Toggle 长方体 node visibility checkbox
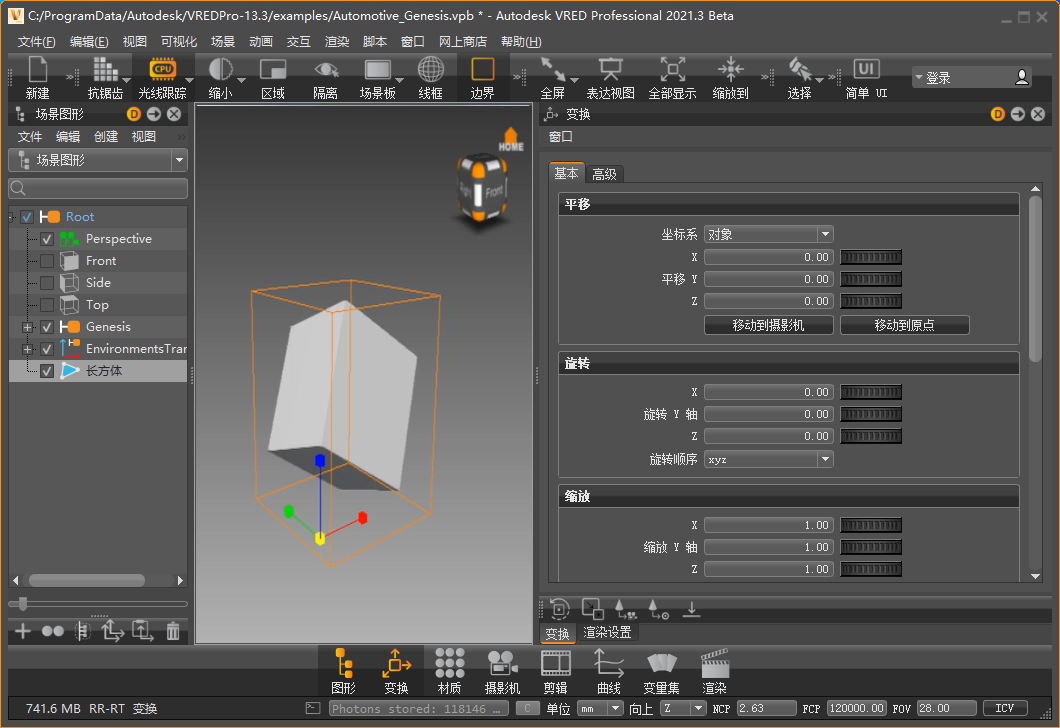Image resolution: width=1060 pixels, height=728 pixels. click(47, 371)
